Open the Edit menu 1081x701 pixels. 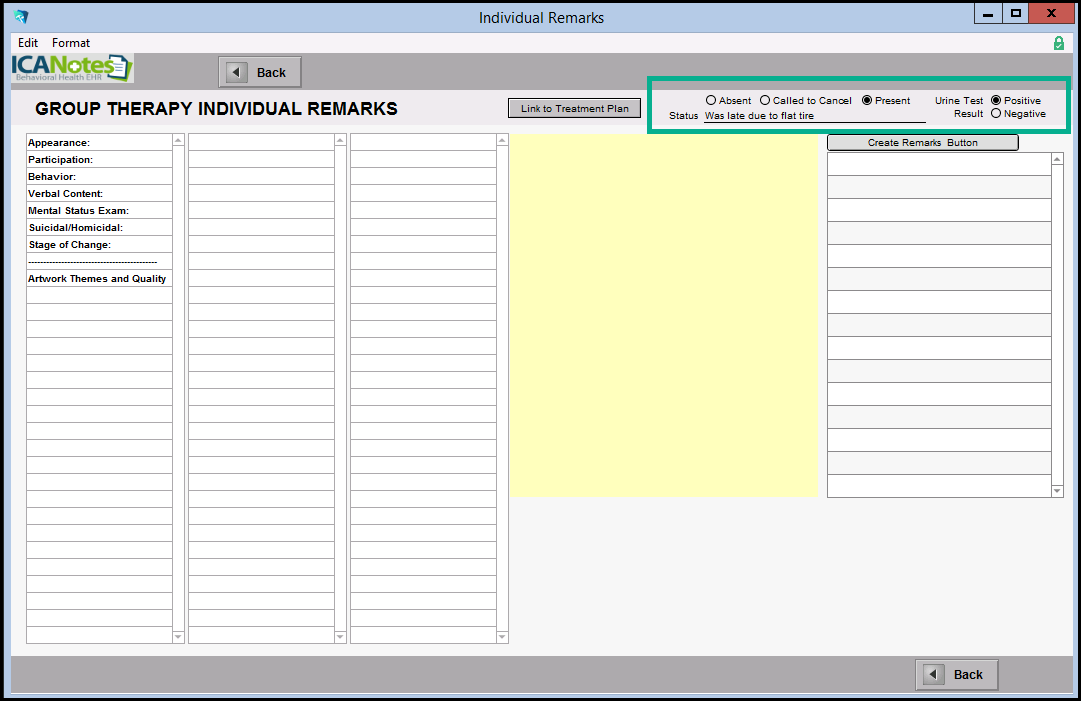point(28,43)
